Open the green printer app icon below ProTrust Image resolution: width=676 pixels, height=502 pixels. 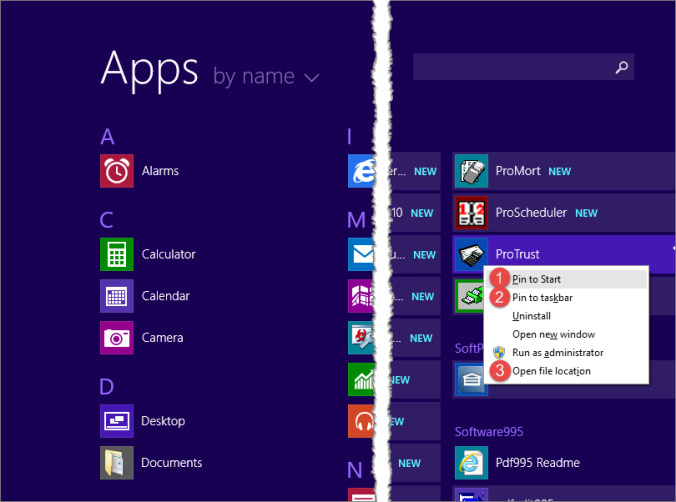tap(469, 296)
